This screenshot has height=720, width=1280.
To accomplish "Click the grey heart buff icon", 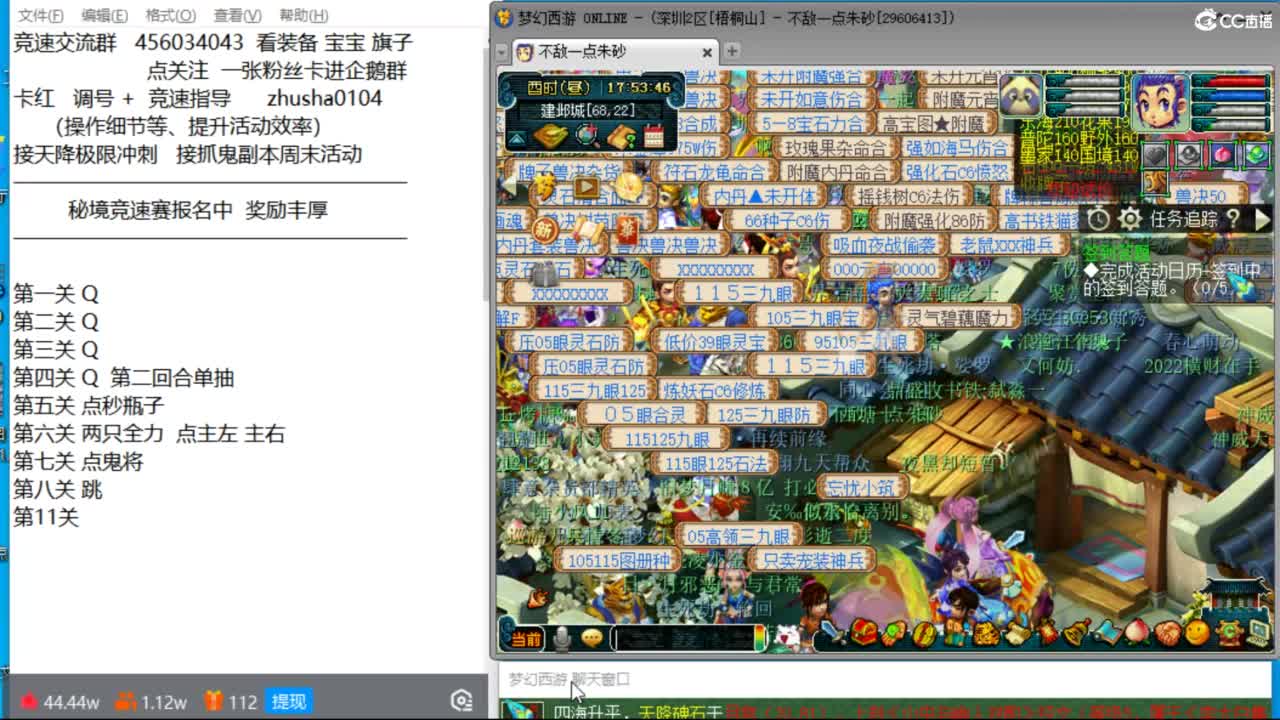I will tap(1155, 154).
